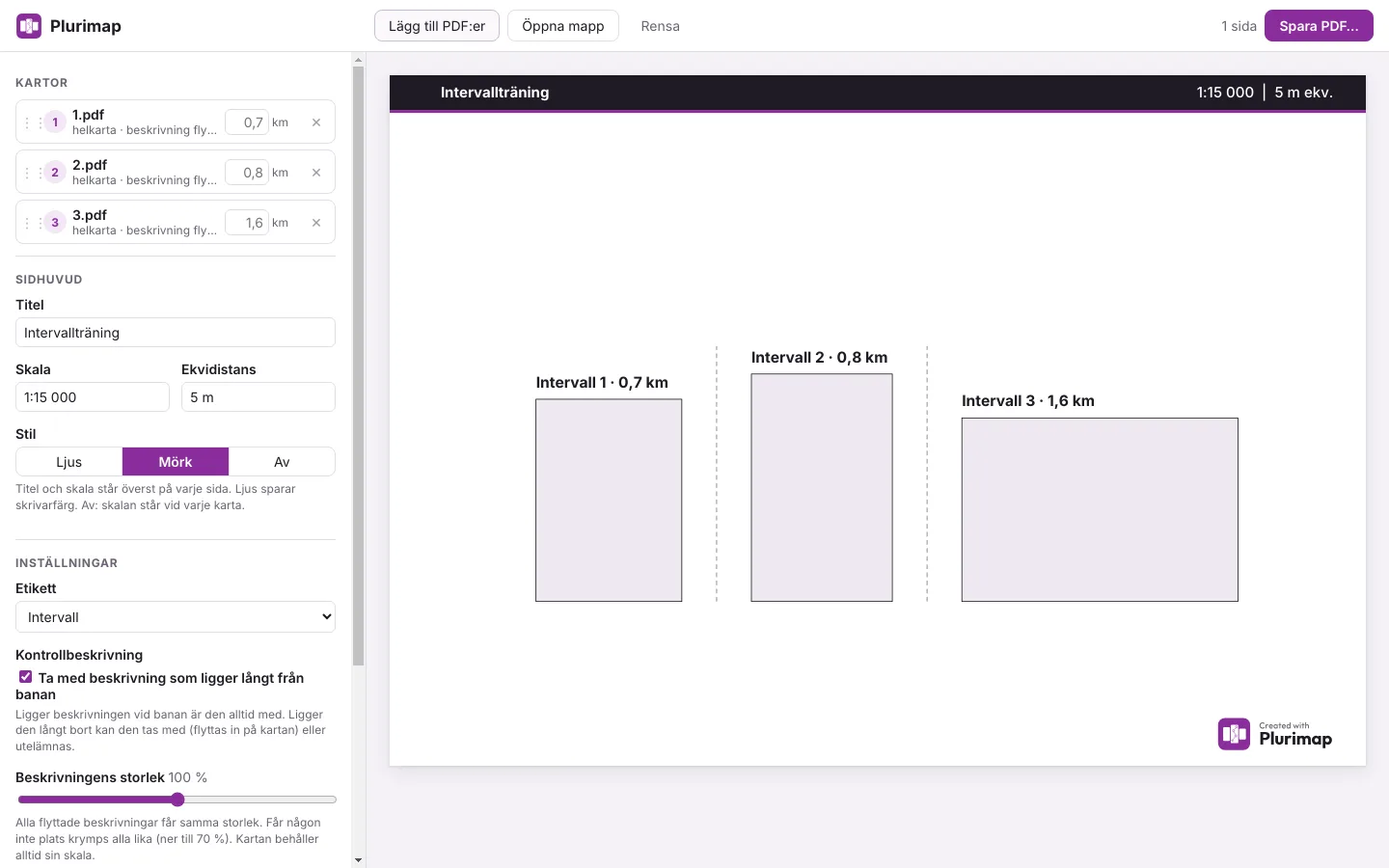Remove 2.pdf with its X icon
The height and width of the screenshot is (868, 1389).
pyautogui.click(x=316, y=173)
